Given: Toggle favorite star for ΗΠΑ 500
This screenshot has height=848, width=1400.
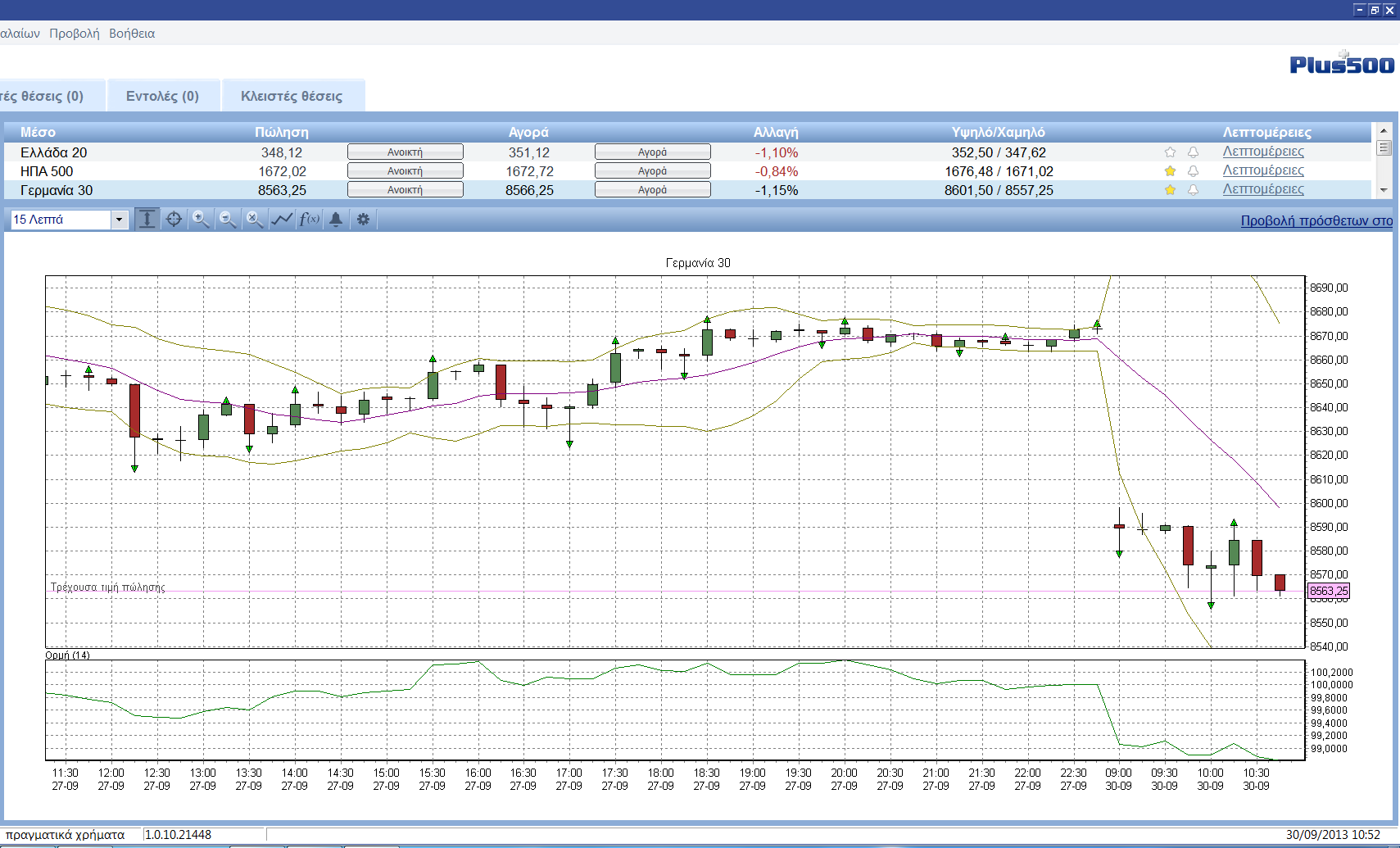Looking at the screenshot, I should pos(1170,171).
